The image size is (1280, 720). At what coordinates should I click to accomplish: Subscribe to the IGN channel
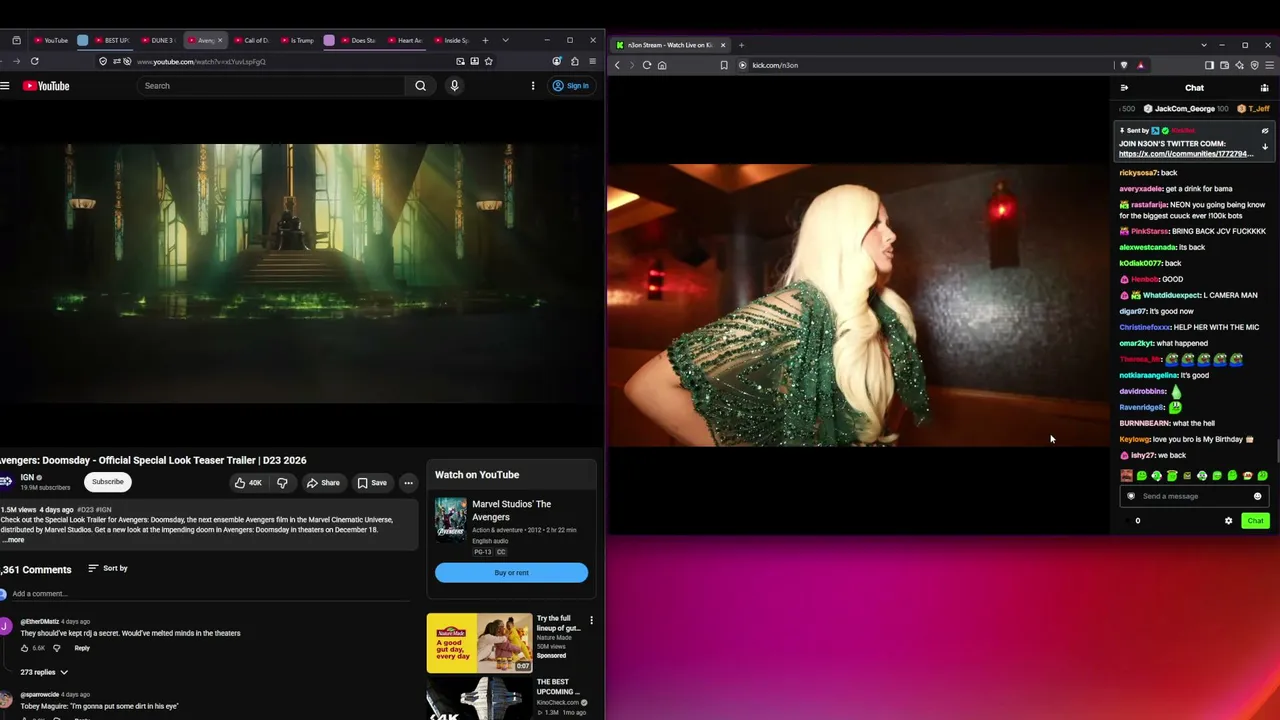(108, 482)
